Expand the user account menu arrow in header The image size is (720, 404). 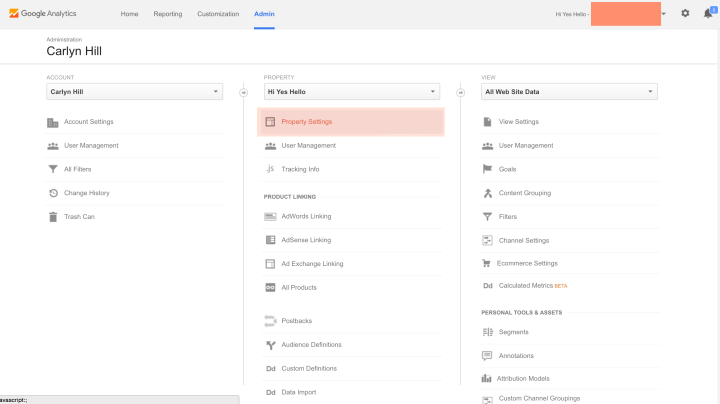664,14
